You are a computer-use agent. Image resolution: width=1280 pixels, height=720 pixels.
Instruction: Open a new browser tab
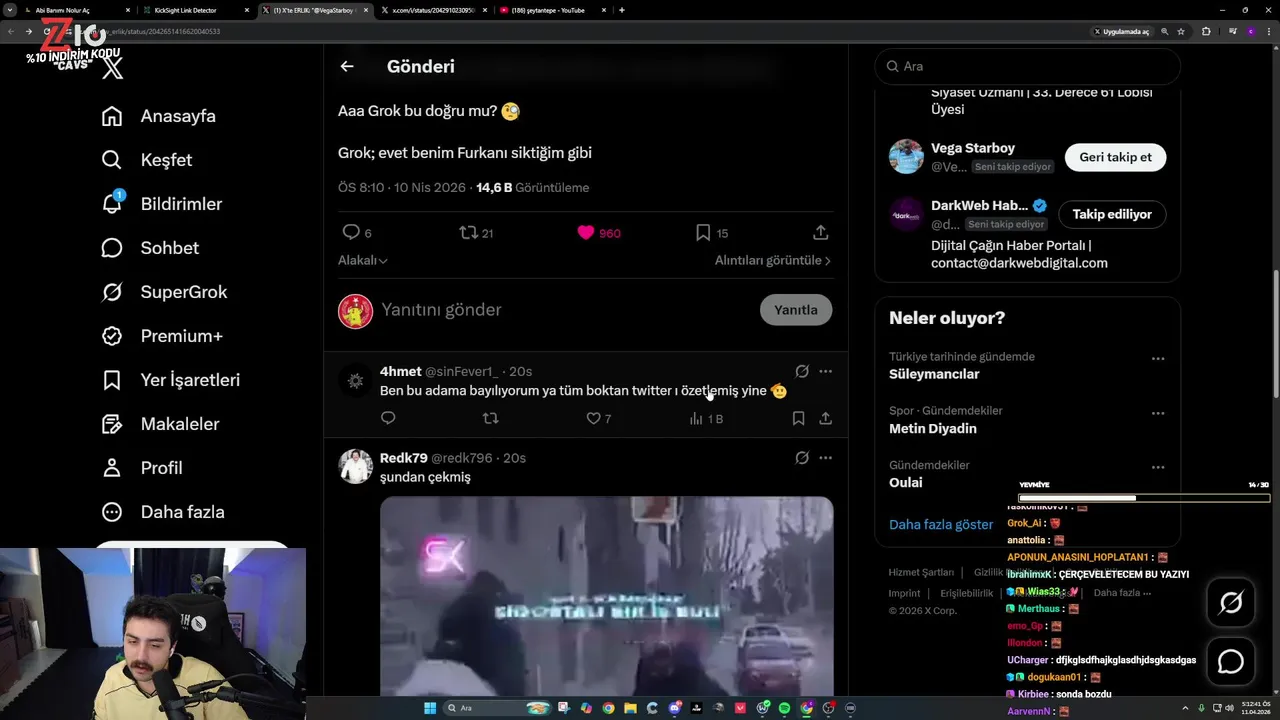[x=622, y=10]
